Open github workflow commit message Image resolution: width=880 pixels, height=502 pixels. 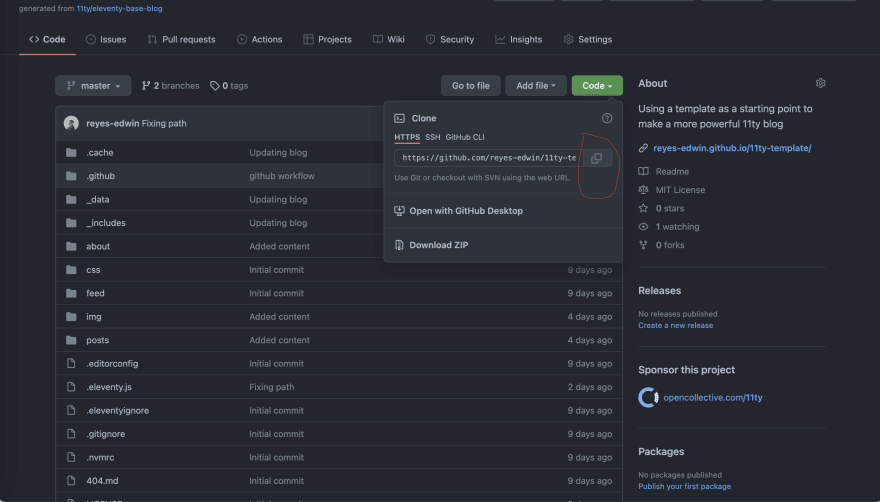(282, 176)
